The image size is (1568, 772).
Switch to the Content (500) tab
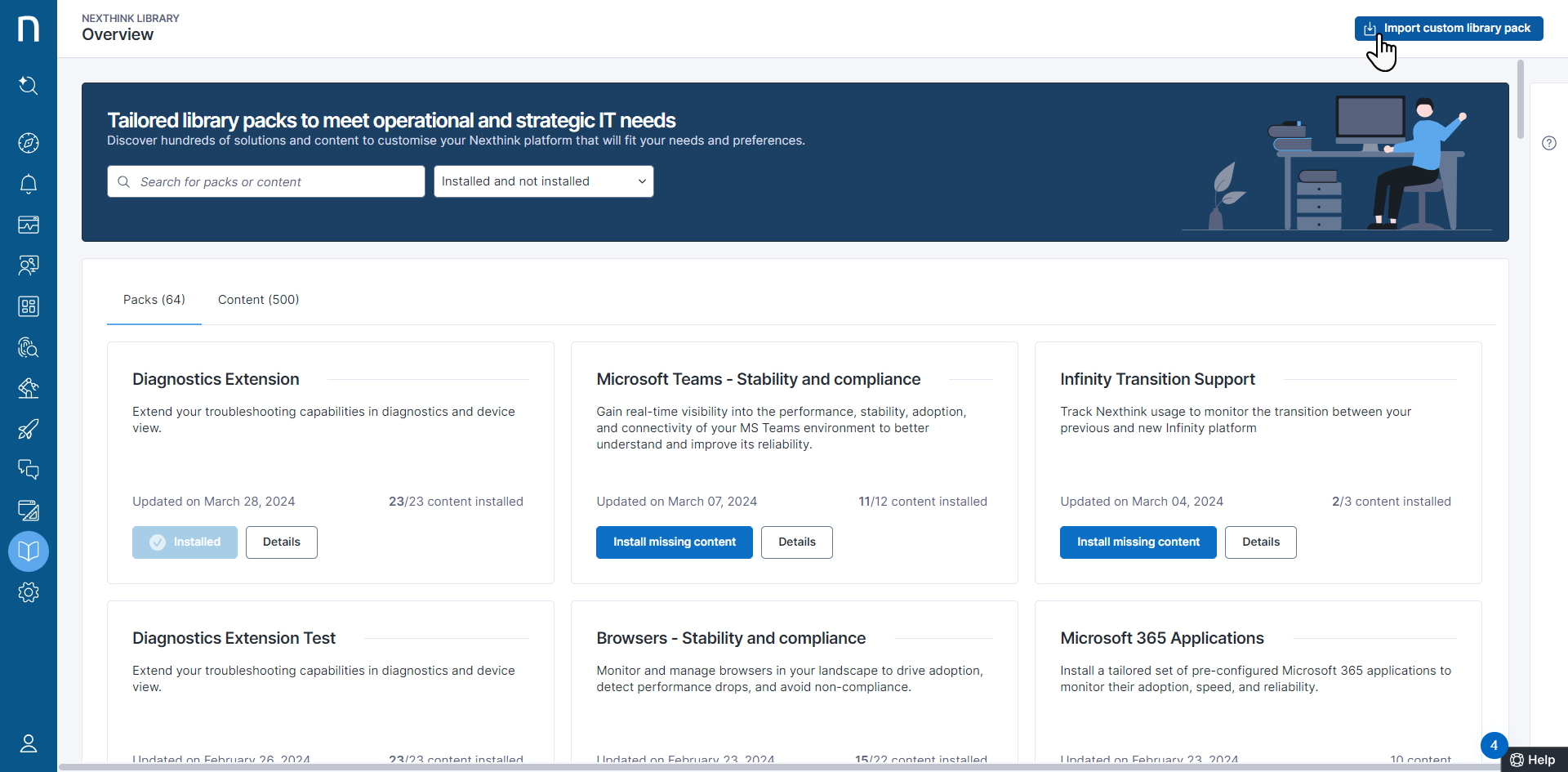click(258, 300)
